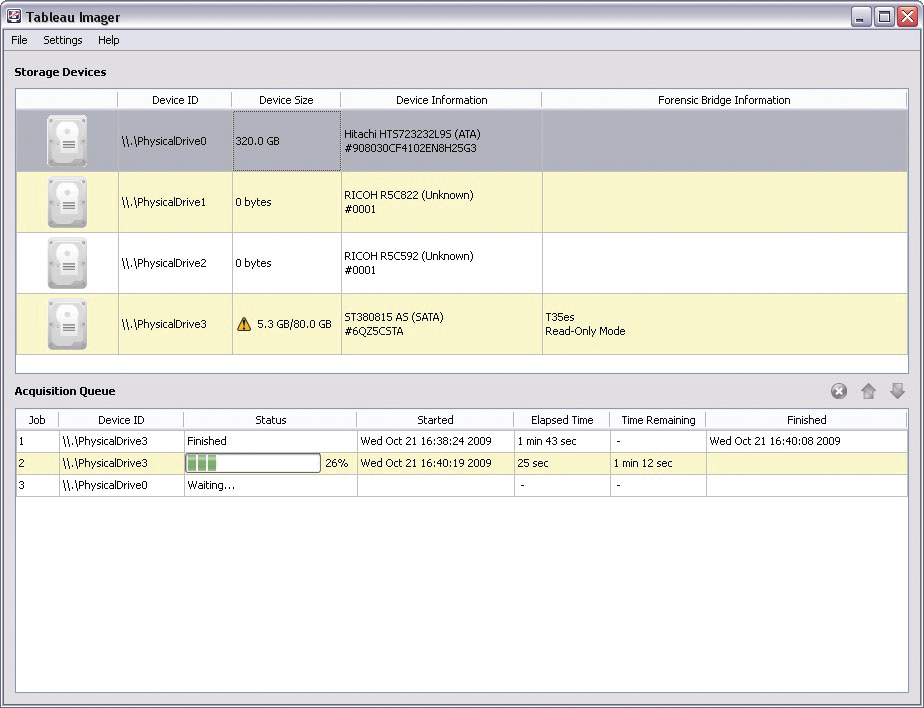Open the Help menu
Screen dimensions: 924x708
point(108,40)
